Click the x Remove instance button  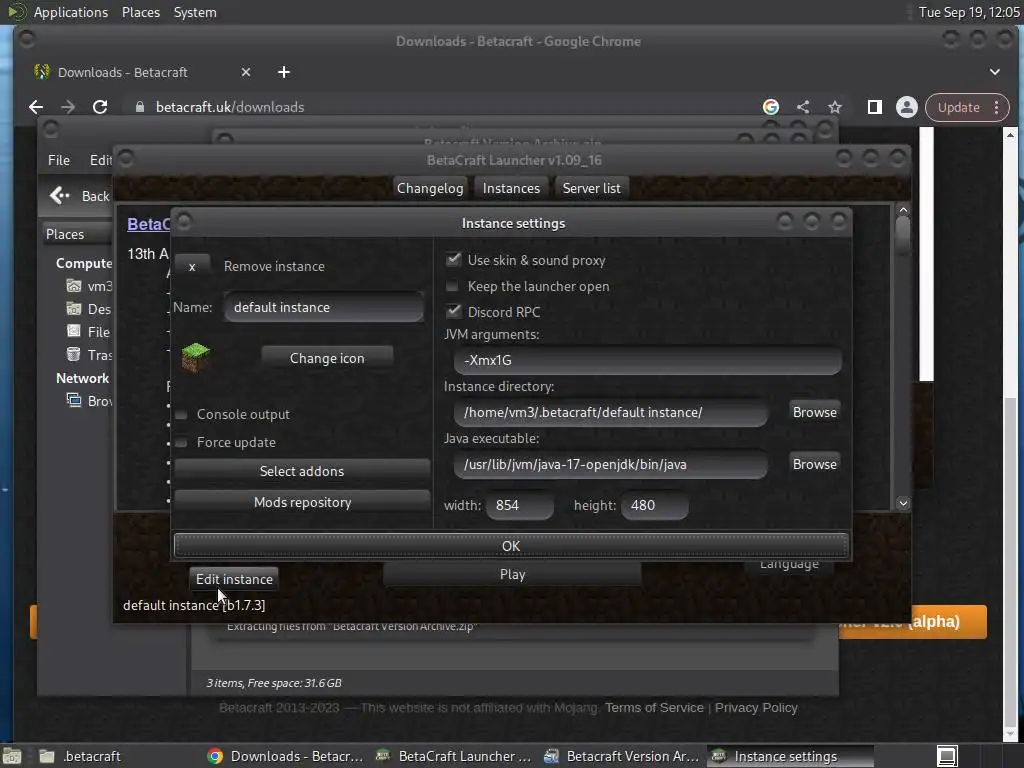(x=192, y=266)
